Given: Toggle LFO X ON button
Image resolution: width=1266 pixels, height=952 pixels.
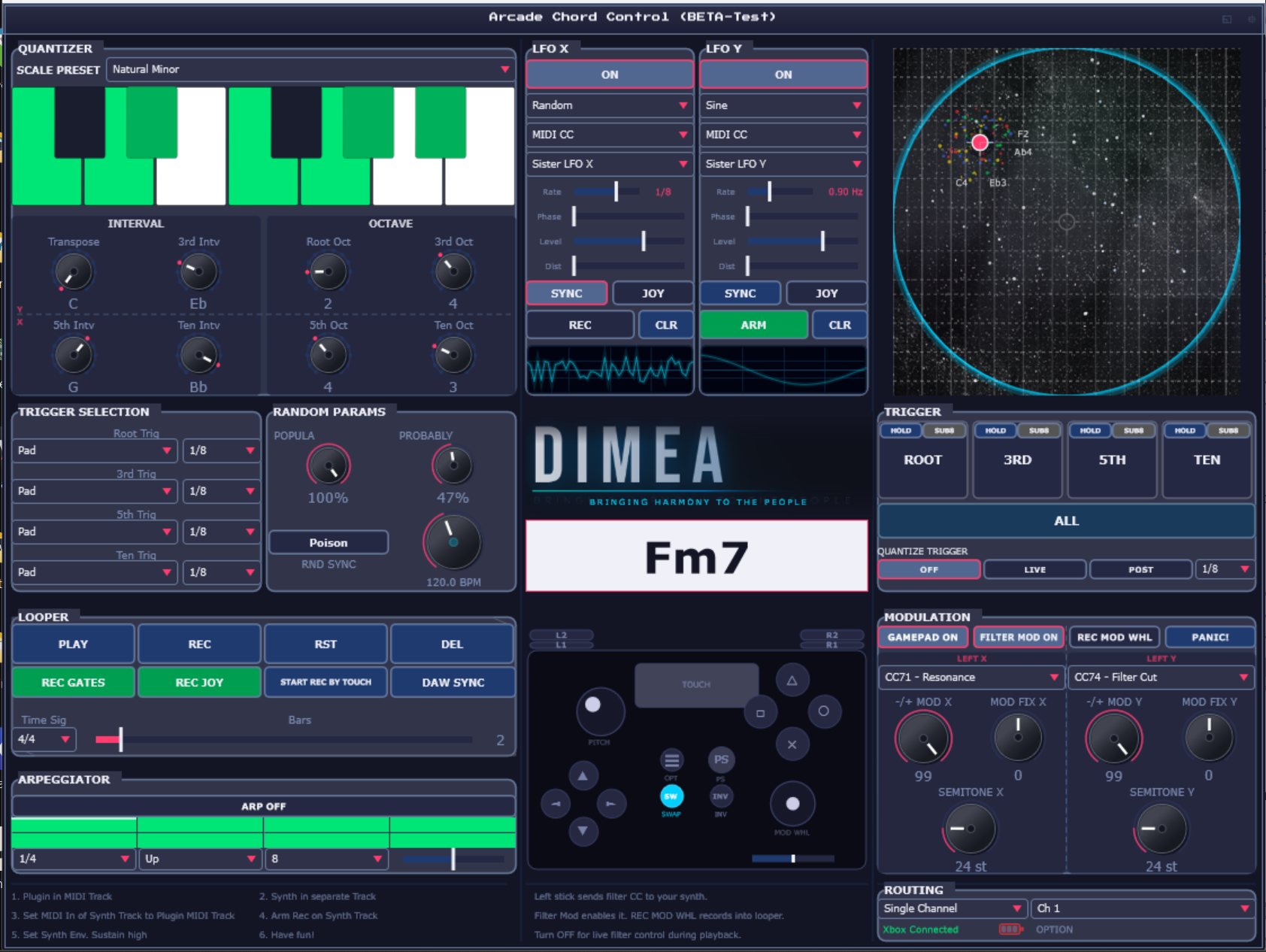Looking at the screenshot, I should pyautogui.click(x=610, y=74).
